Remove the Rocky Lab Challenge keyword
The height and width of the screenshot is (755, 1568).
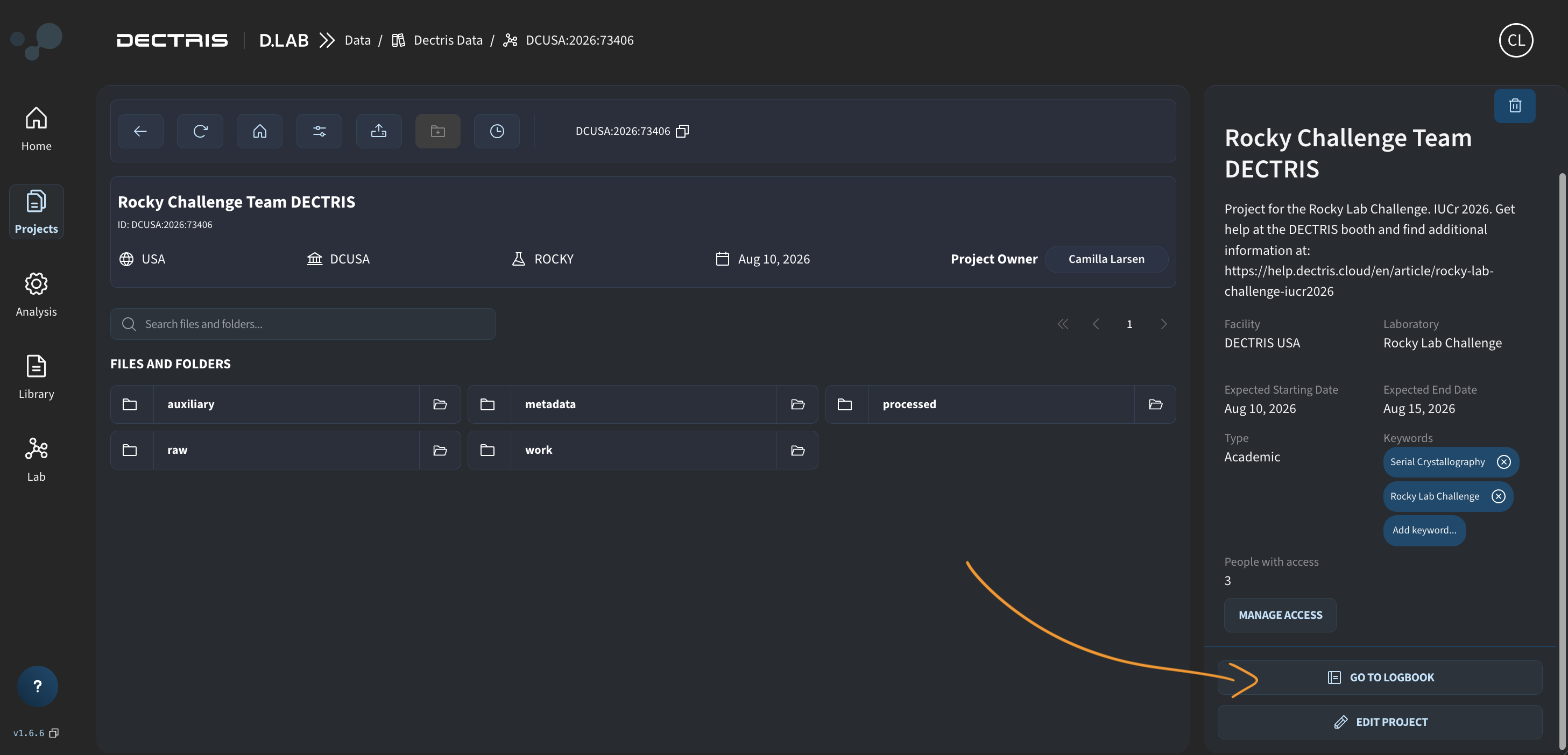click(1498, 496)
